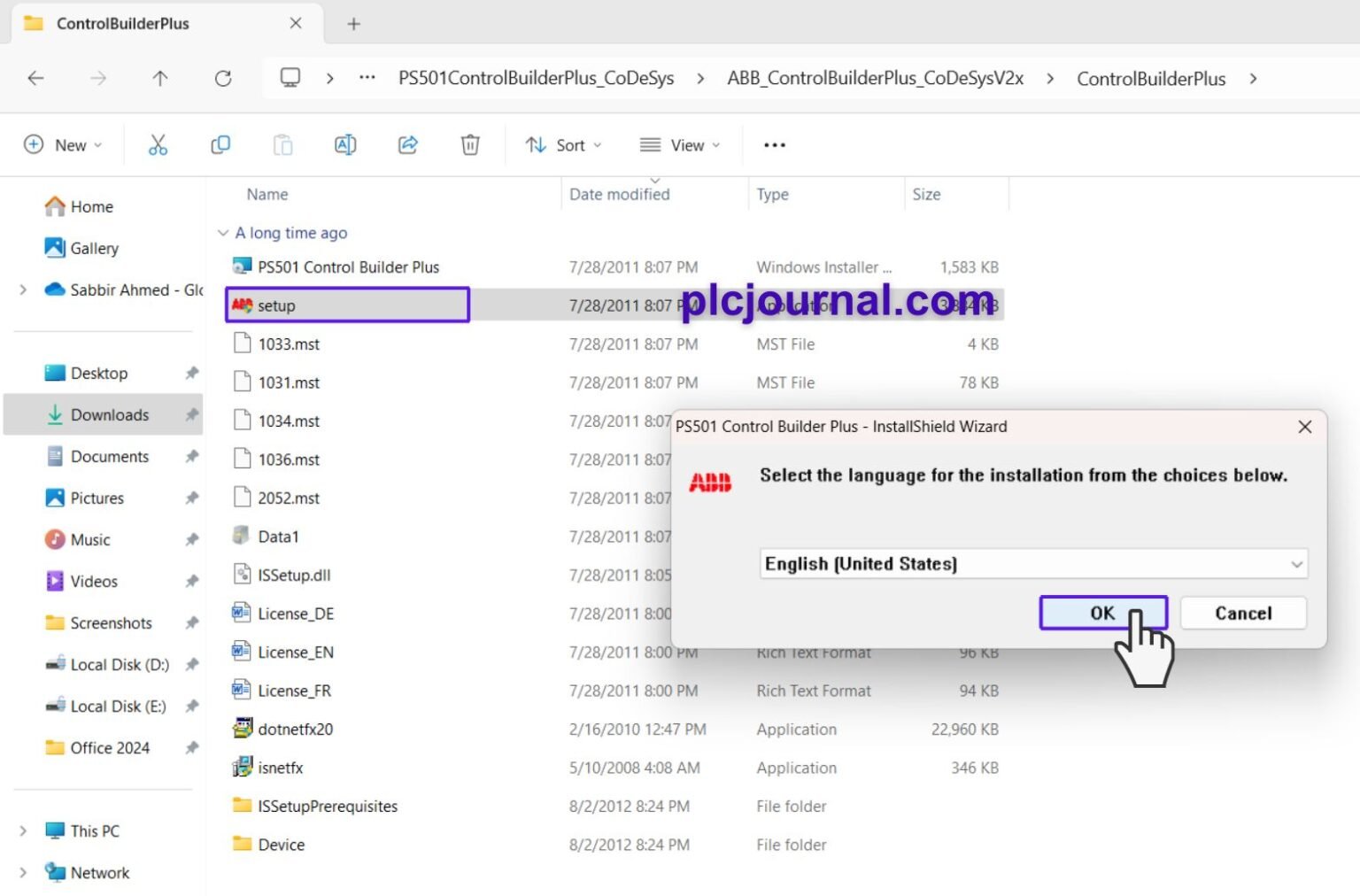Image resolution: width=1360 pixels, height=896 pixels.
Task: Click the Share icon in toolbar
Action: 408,145
